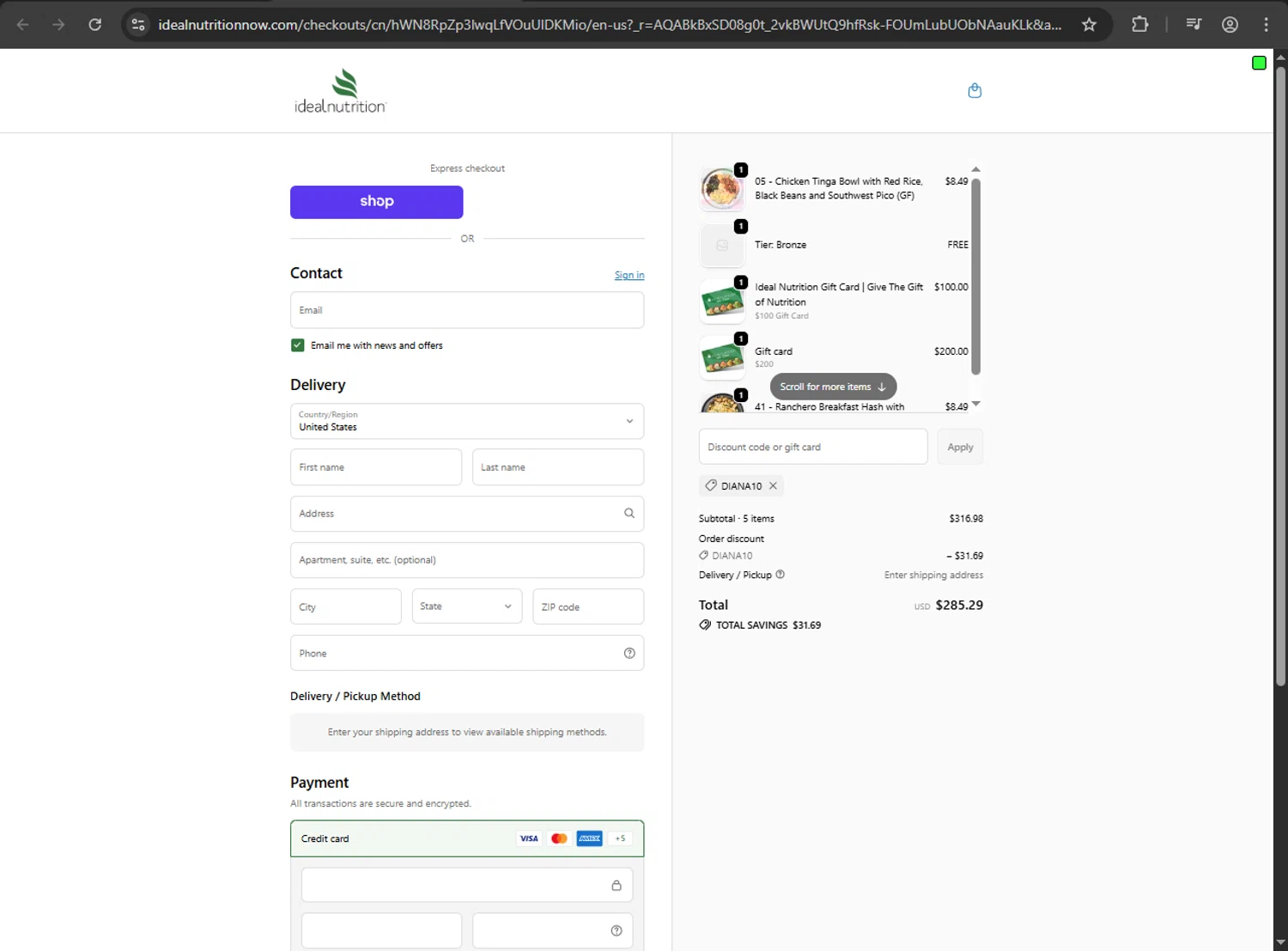The width and height of the screenshot is (1288, 951).
Task: Click the Tier: Bronze item thumbnail
Action: click(722, 245)
